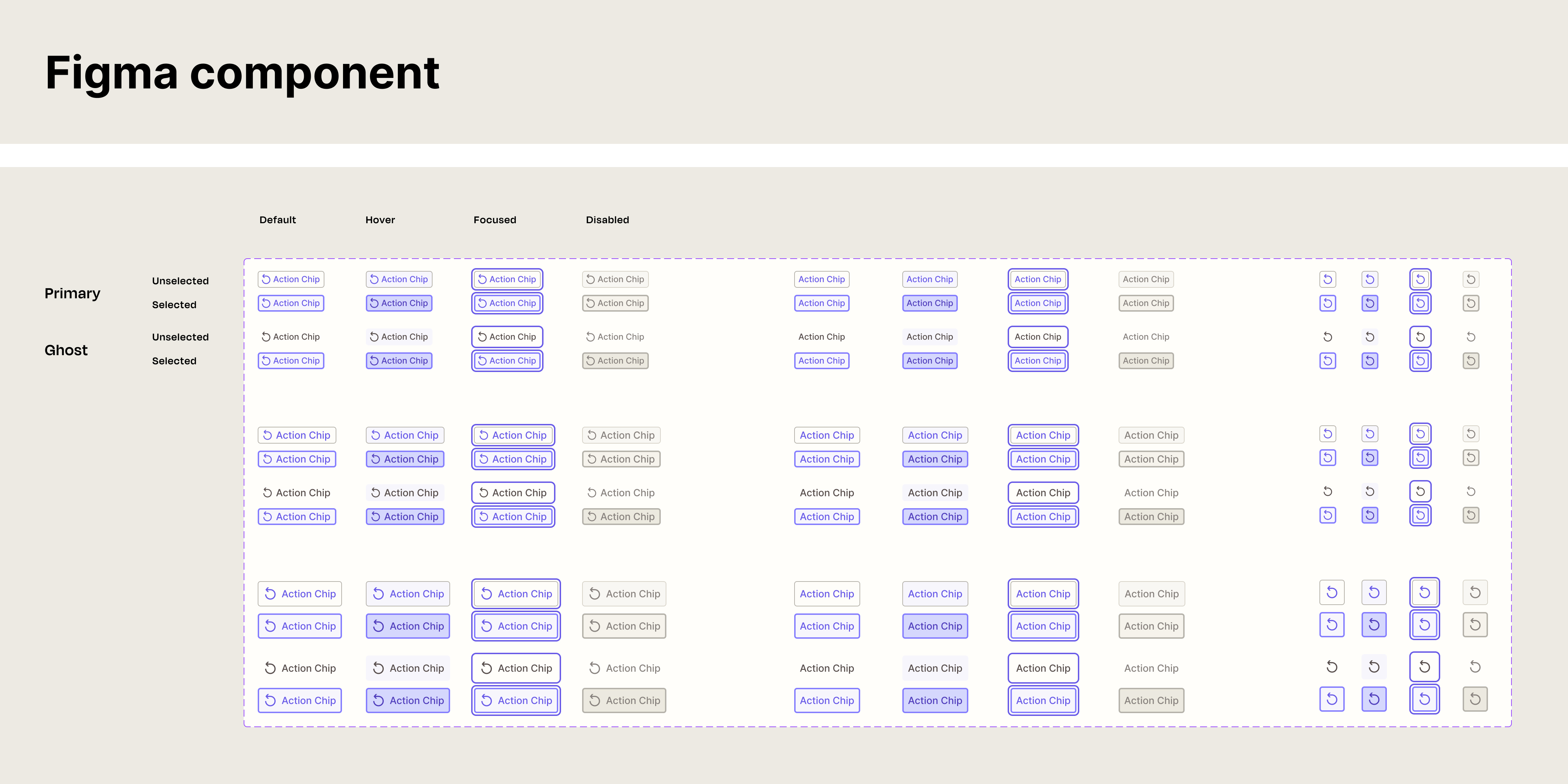Screen dimensions: 1568x784
Task: Click small icon-only Primary Selected Hover chip
Action: point(1370,303)
